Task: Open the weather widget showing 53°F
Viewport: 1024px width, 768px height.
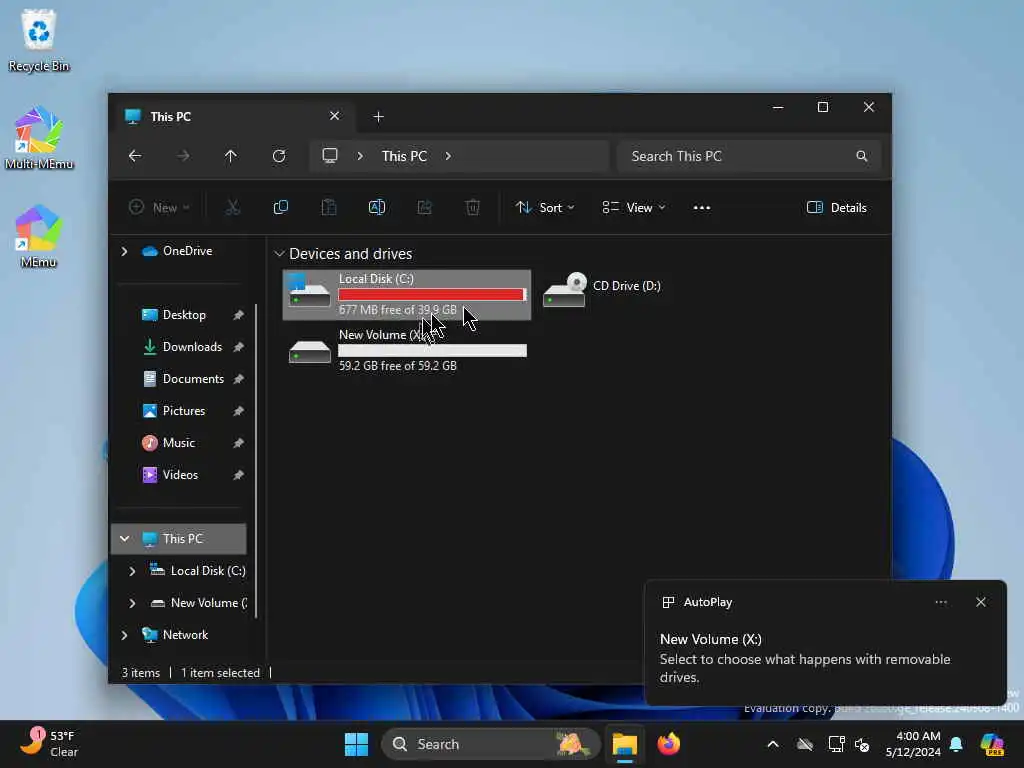Action: (x=49, y=744)
